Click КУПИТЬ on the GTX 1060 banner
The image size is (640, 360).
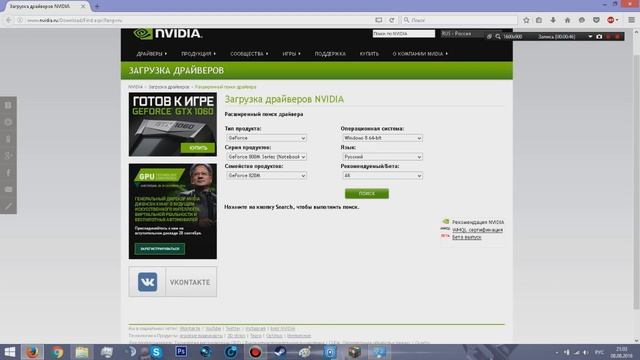coord(198,148)
